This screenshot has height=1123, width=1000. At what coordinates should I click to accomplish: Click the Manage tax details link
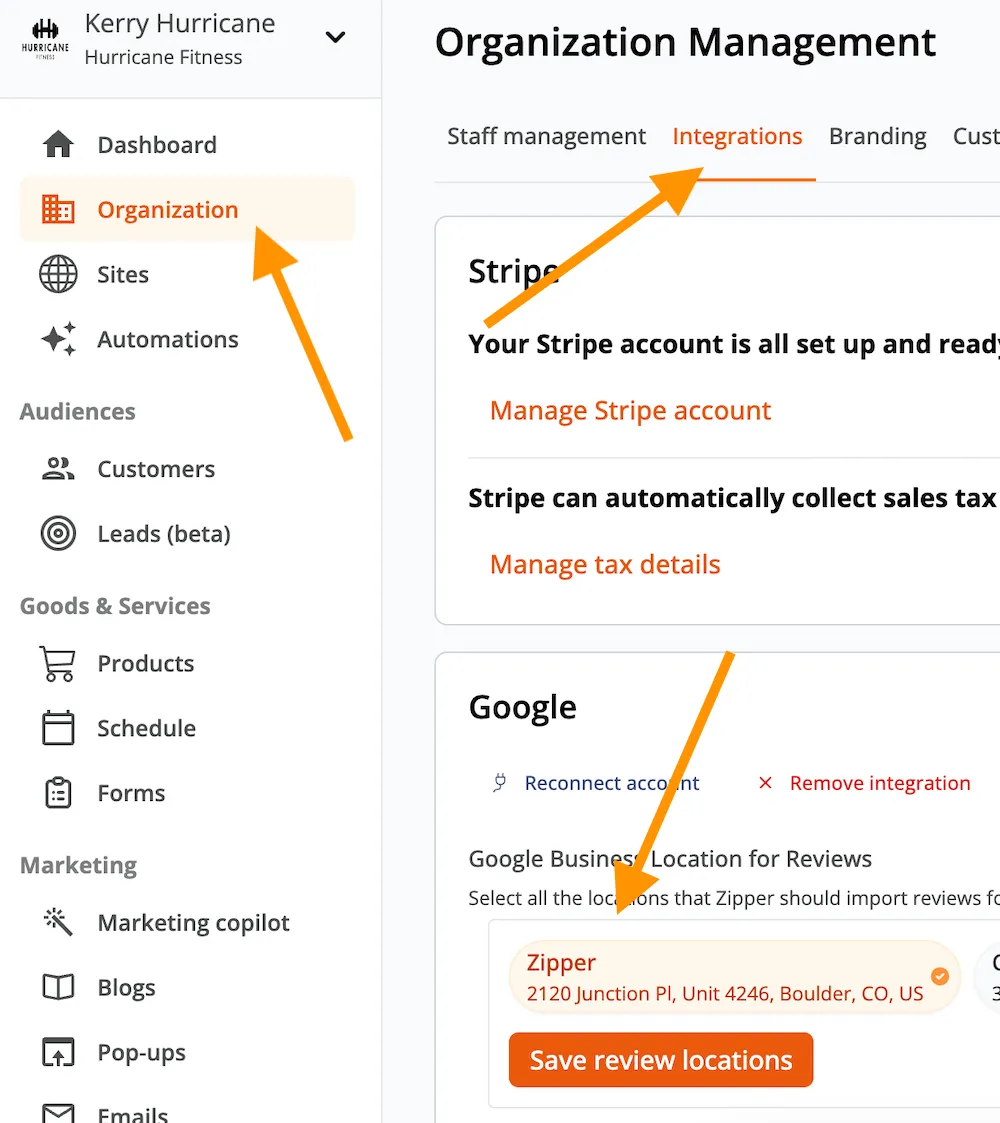pyautogui.click(x=605, y=564)
